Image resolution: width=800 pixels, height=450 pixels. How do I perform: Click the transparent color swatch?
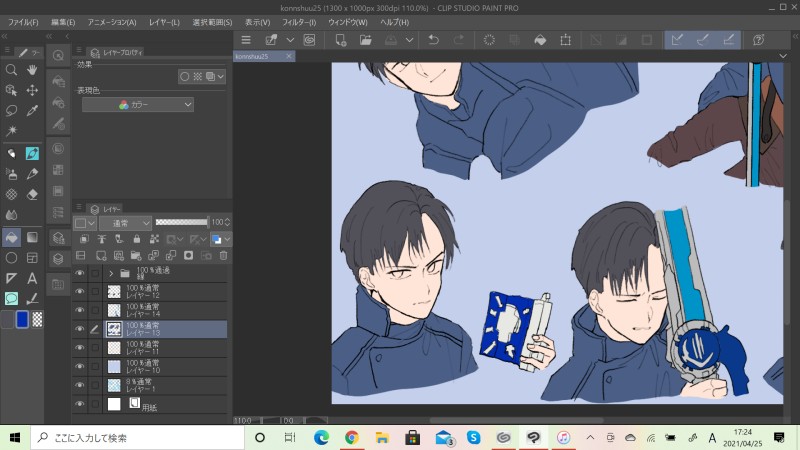[37, 319]
